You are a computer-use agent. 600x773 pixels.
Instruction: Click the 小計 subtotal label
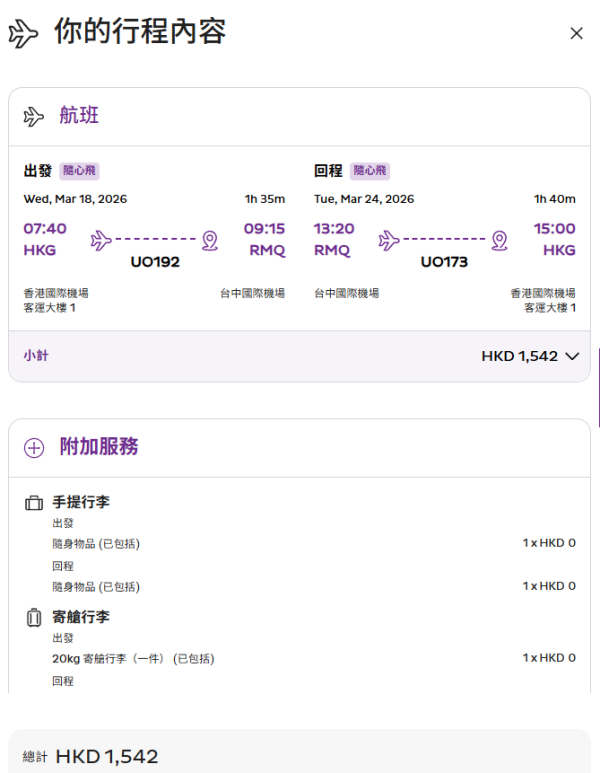coord(36,355)
